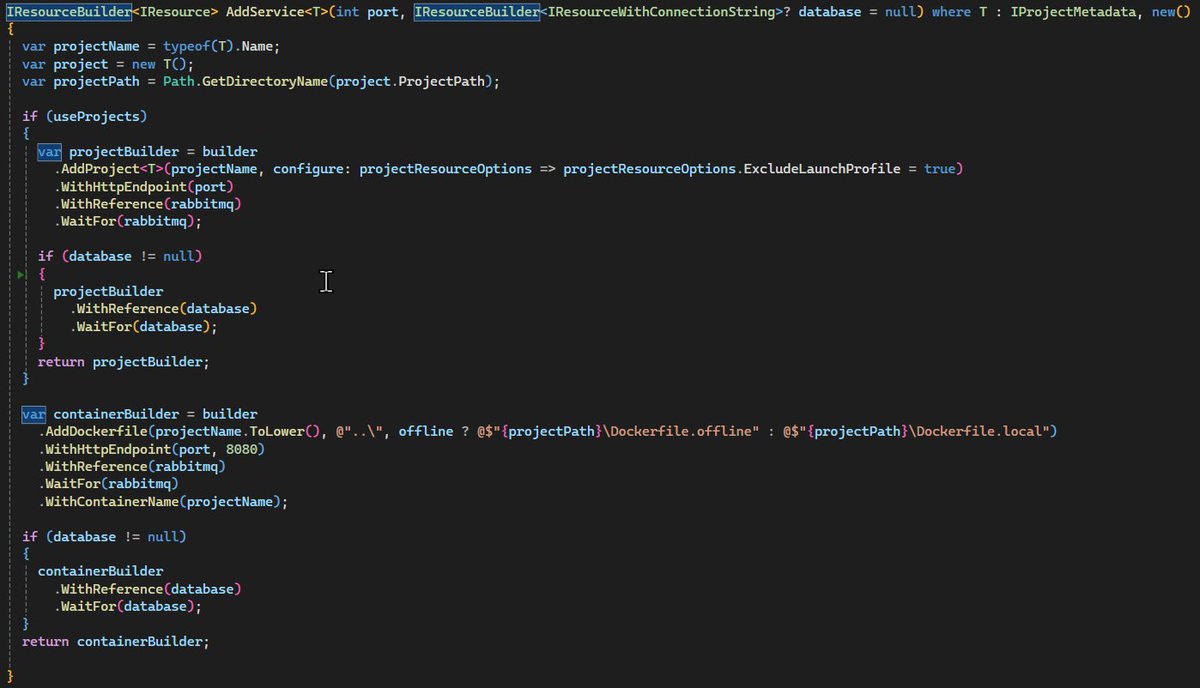This screenshot has width=1200, height=688.
Task: Click the green run-to-click arrow glyph
Action: pos(20,274)
